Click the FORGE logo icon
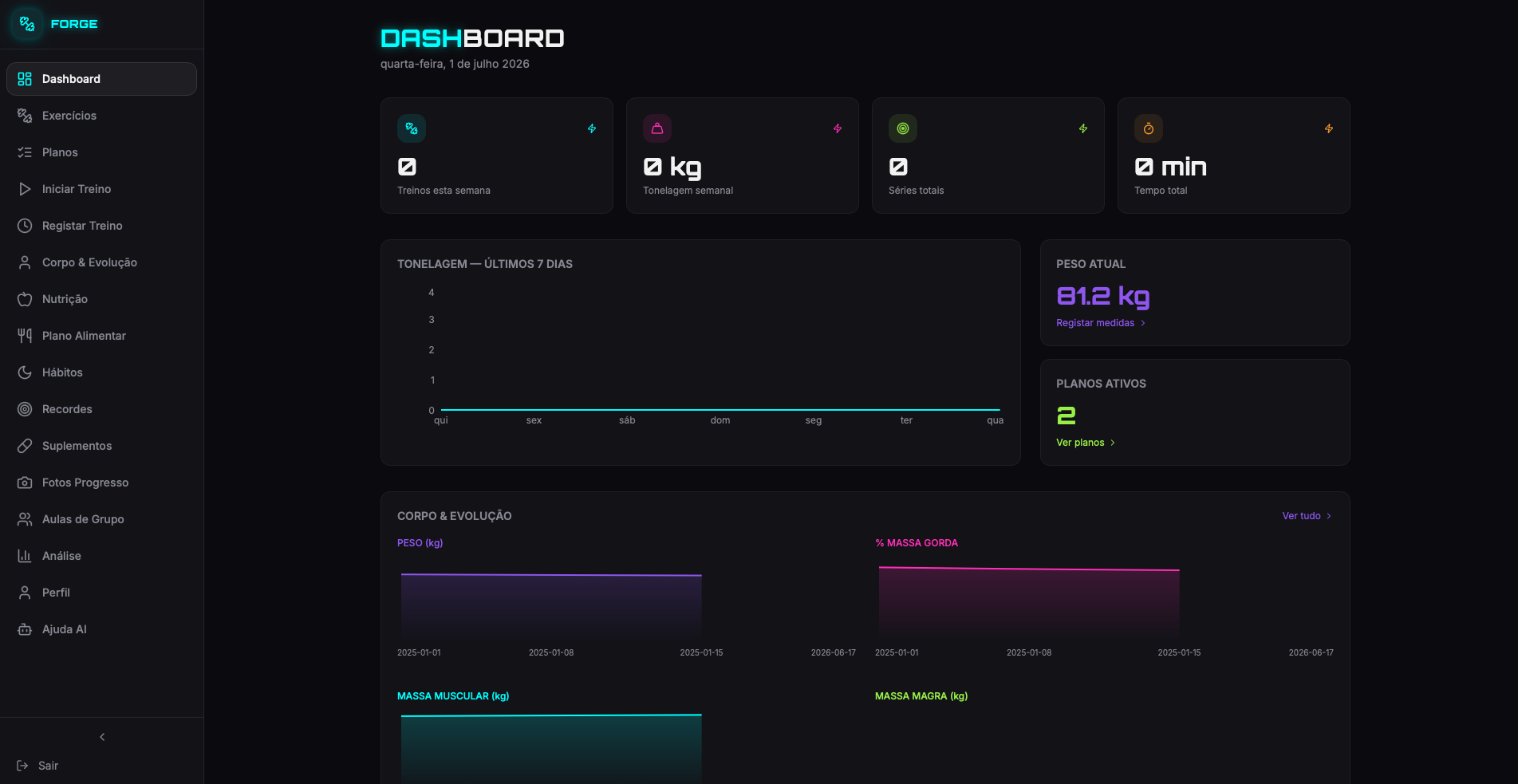Image resolution: width=1518 pixels, height=784 pixels. coord(27,24)
